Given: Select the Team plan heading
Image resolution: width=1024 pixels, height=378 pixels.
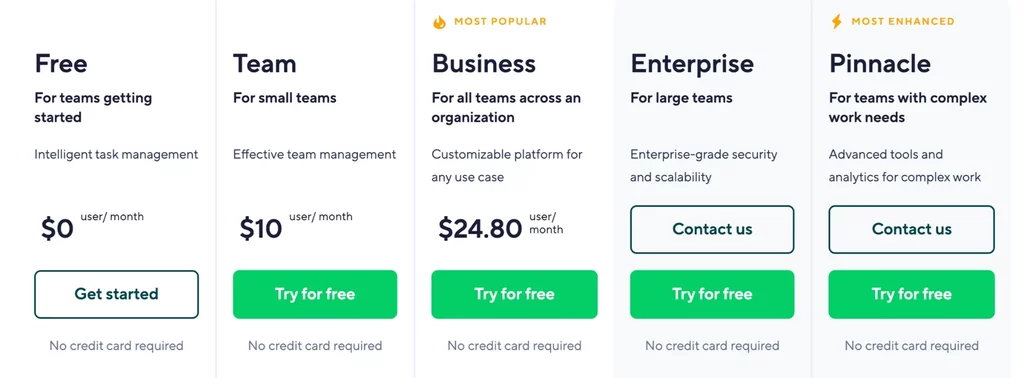Looking at the screenshot, I should 264,64.
